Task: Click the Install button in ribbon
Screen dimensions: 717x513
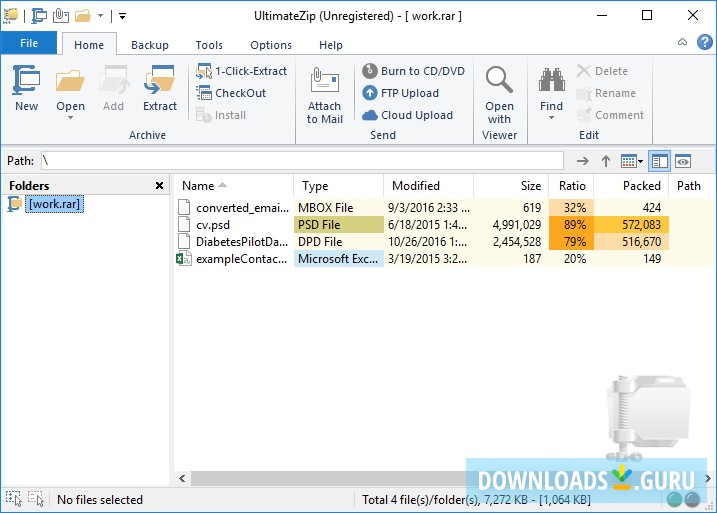Action: 221,115
